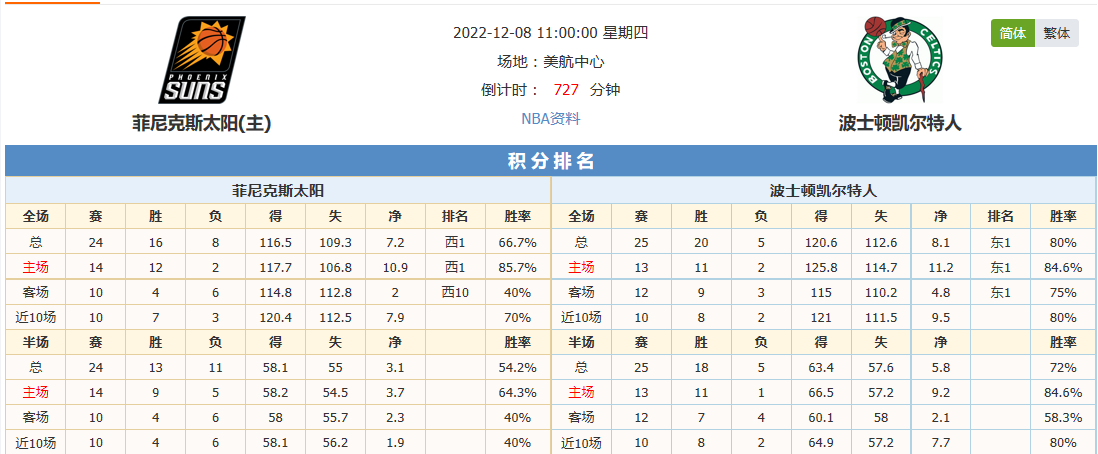The width and height of the screenshot is (1098, 454).
Task: Click Celtics total points conceded 112.6
Action: (881, 242)
